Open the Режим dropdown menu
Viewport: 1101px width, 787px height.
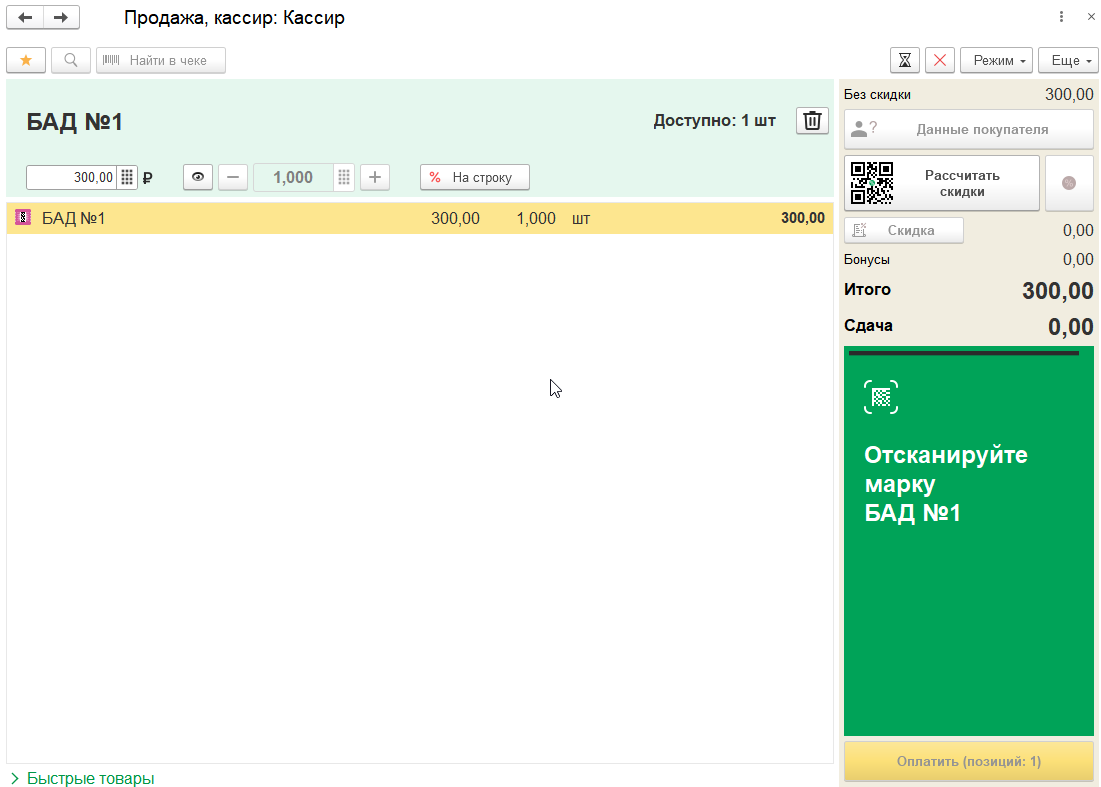coord(998,60)
